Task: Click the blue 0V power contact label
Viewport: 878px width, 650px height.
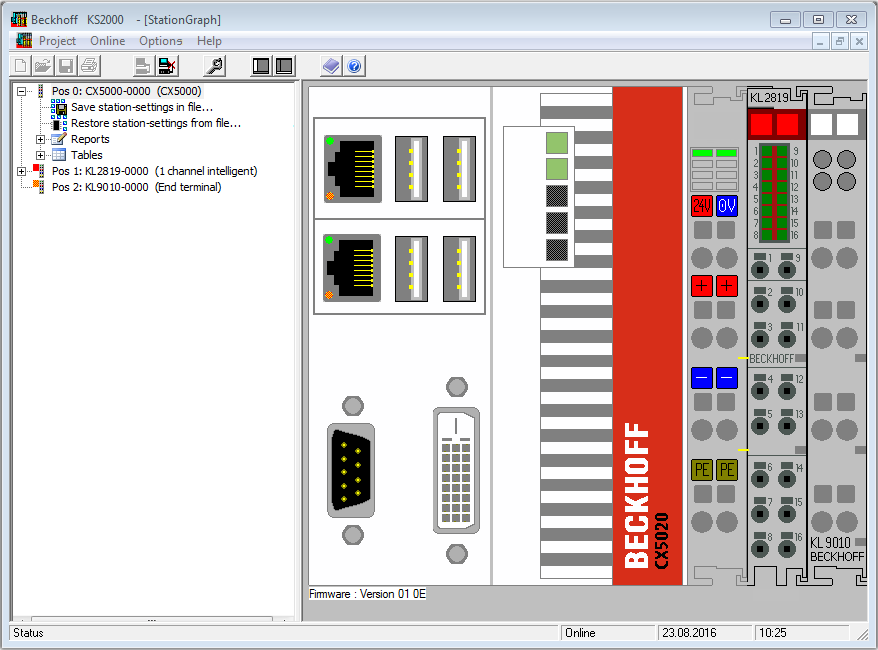Action: [727, 206]
